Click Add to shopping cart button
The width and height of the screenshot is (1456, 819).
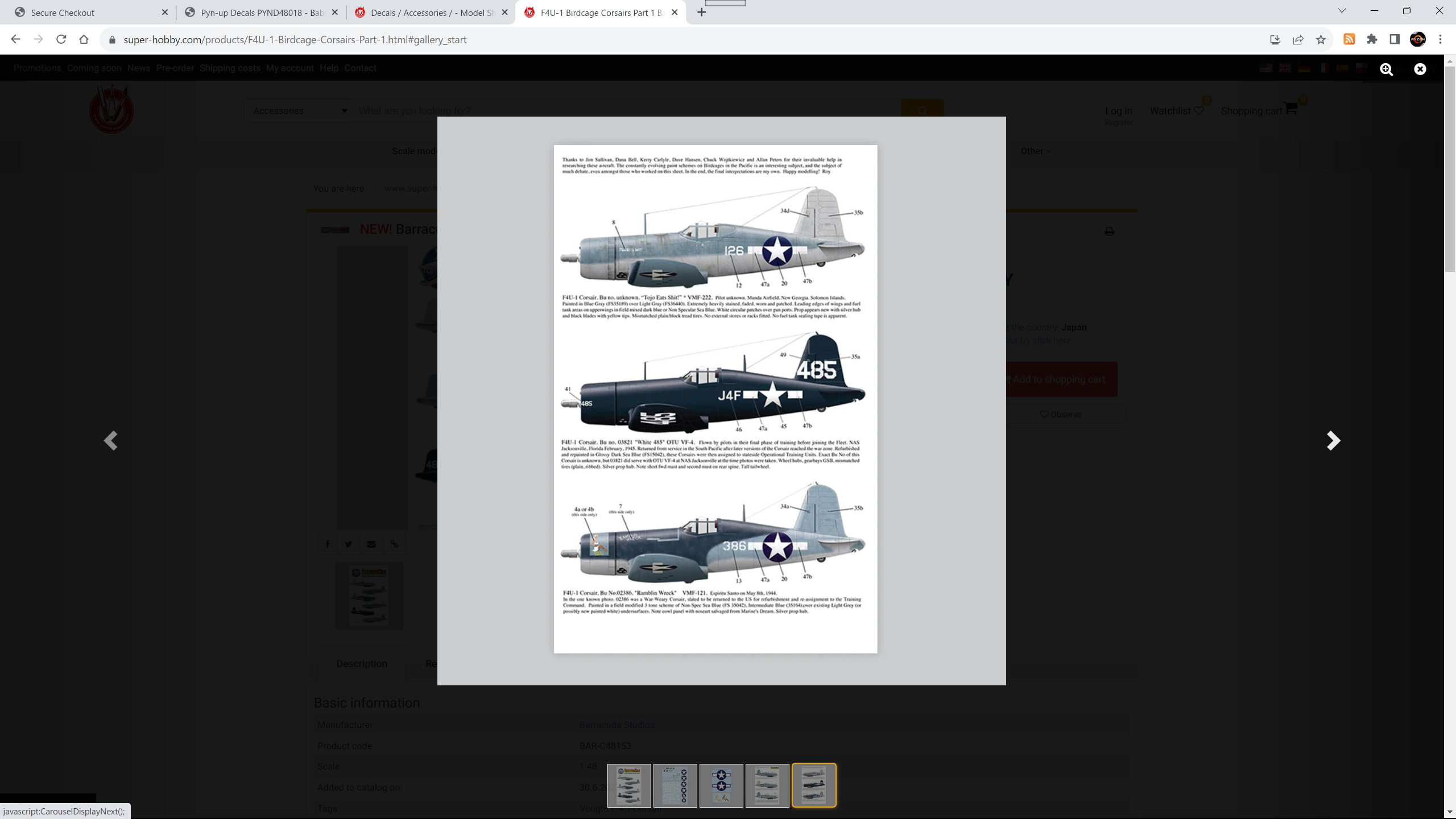coord(1061,379)
